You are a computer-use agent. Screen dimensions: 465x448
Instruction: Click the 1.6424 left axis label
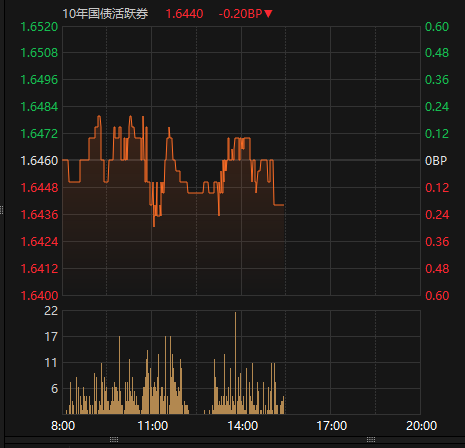[39, 242]
